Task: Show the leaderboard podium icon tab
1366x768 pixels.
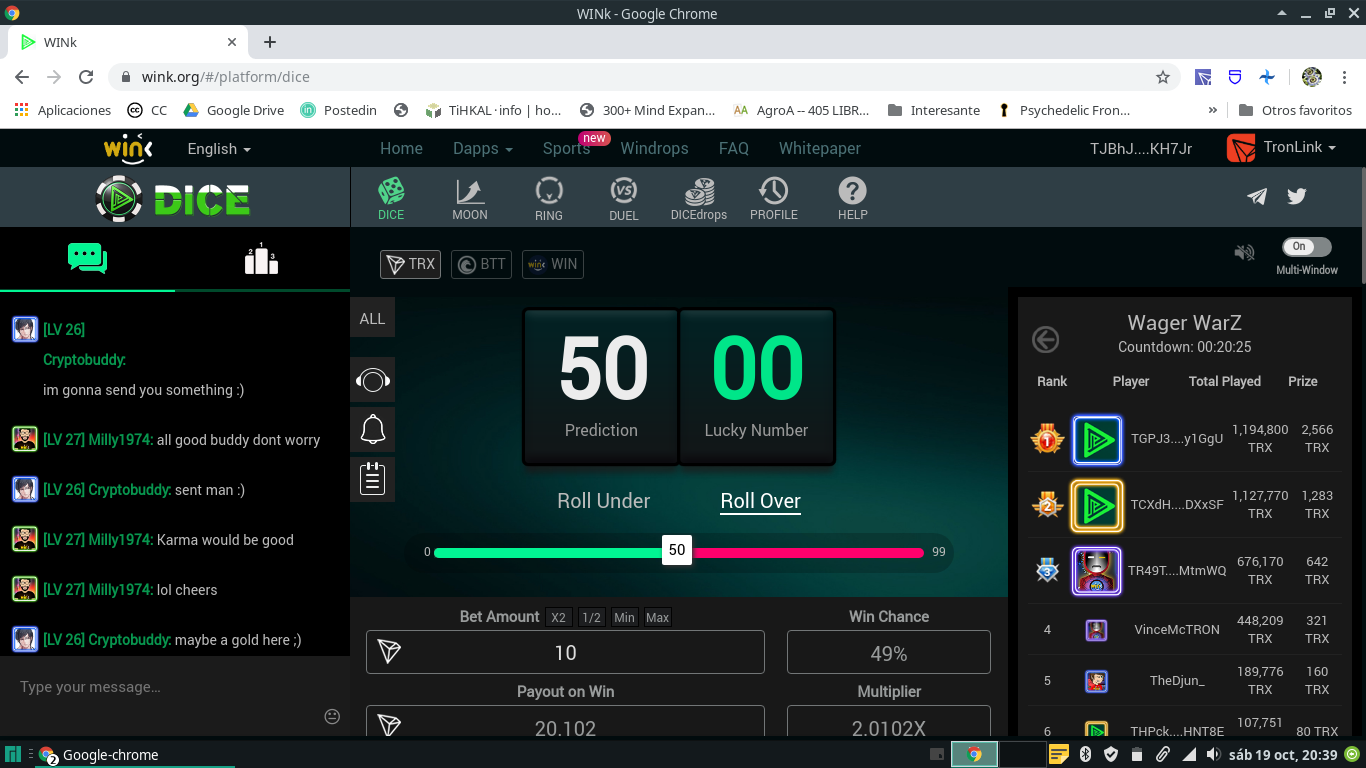Action: [x=261, y=258]
